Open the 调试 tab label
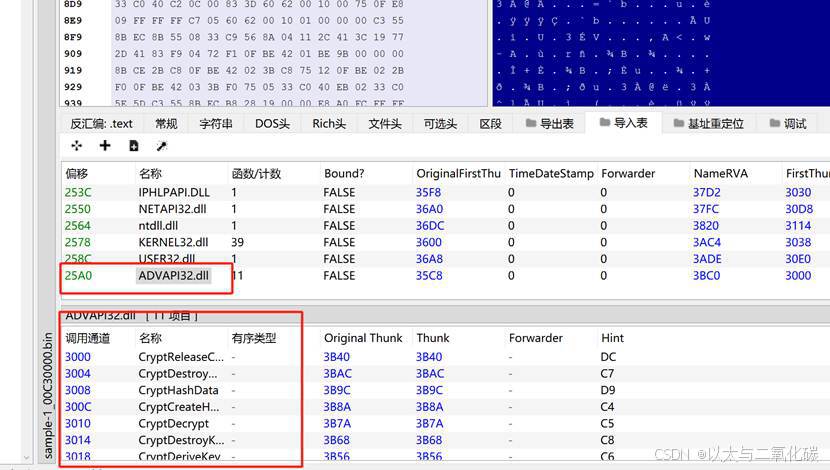830x470 pixels. click(x=795, y=123)
